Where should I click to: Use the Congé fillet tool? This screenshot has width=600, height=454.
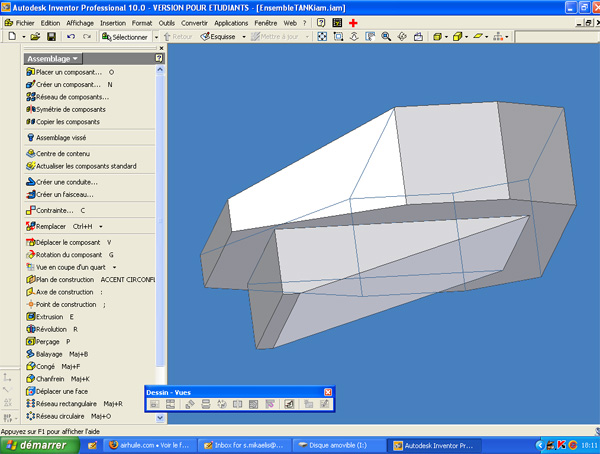pos(47,367)
